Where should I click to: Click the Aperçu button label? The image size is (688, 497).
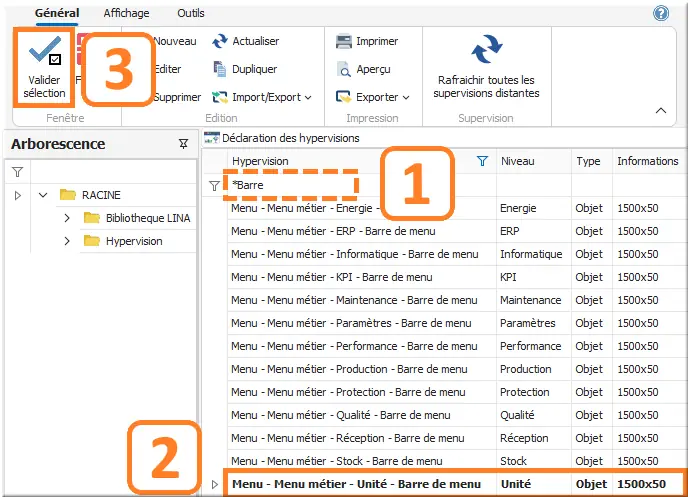373,69
